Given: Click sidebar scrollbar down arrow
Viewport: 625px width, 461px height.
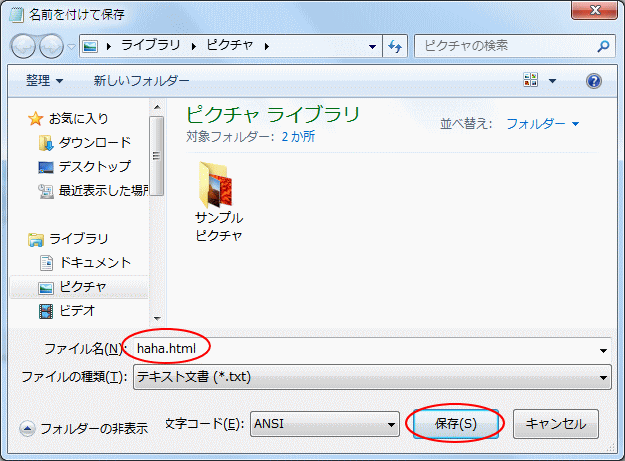Looking at the screenshot, I should coord(157,318).
